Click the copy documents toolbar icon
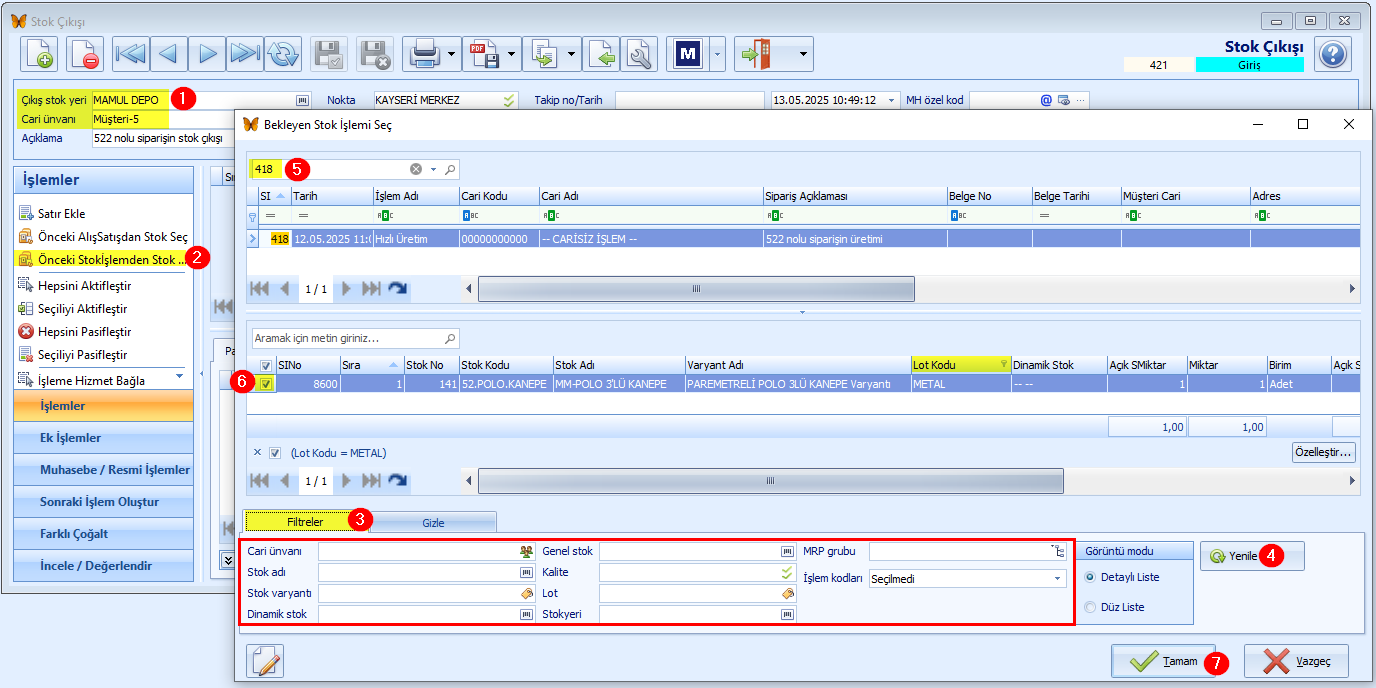Screen dimensions: 1376x688 point(545,54)
